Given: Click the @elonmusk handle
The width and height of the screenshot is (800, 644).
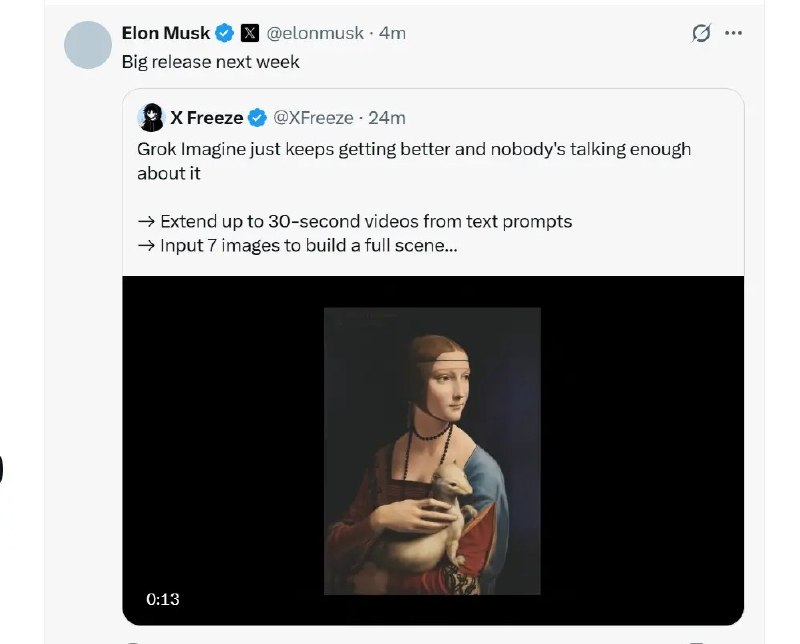Looking at the screenshot, I should pos(316,33).
